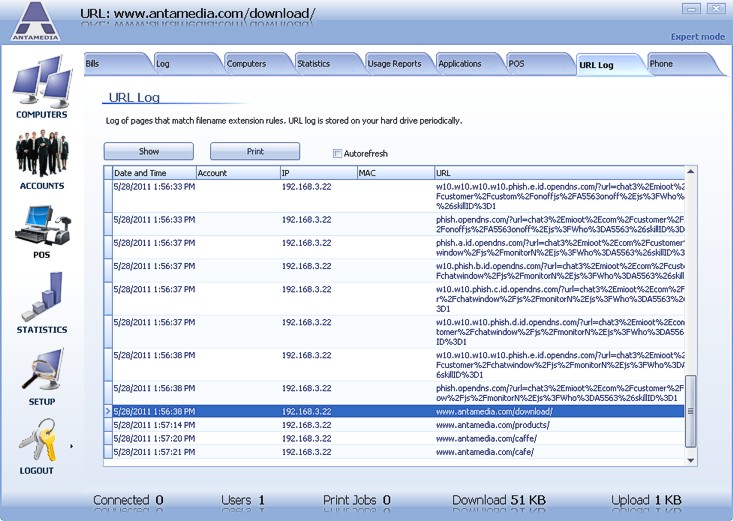
Task: Click the 5/28/2011 1:57:14 PM cell
Action: click(x=154, y=425)
